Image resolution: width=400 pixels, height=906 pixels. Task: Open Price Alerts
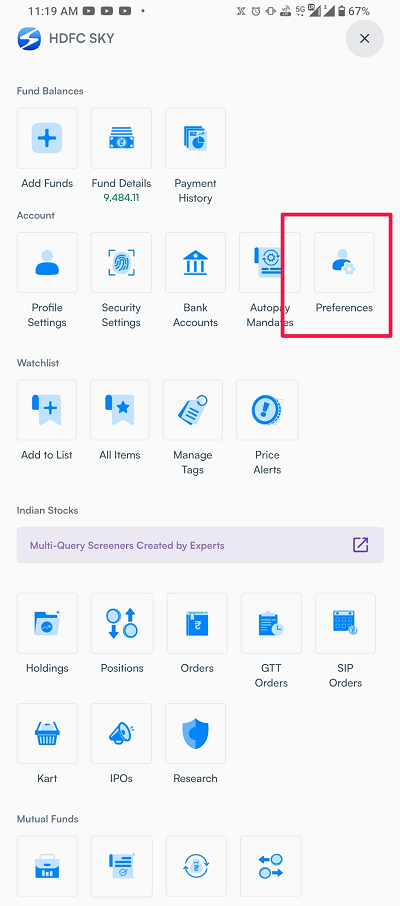tap(267, 410)
